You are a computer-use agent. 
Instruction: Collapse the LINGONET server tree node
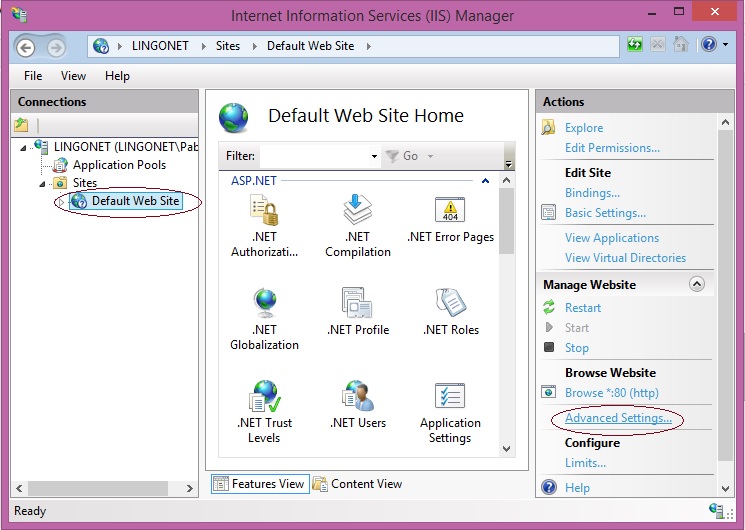[23, 148]
